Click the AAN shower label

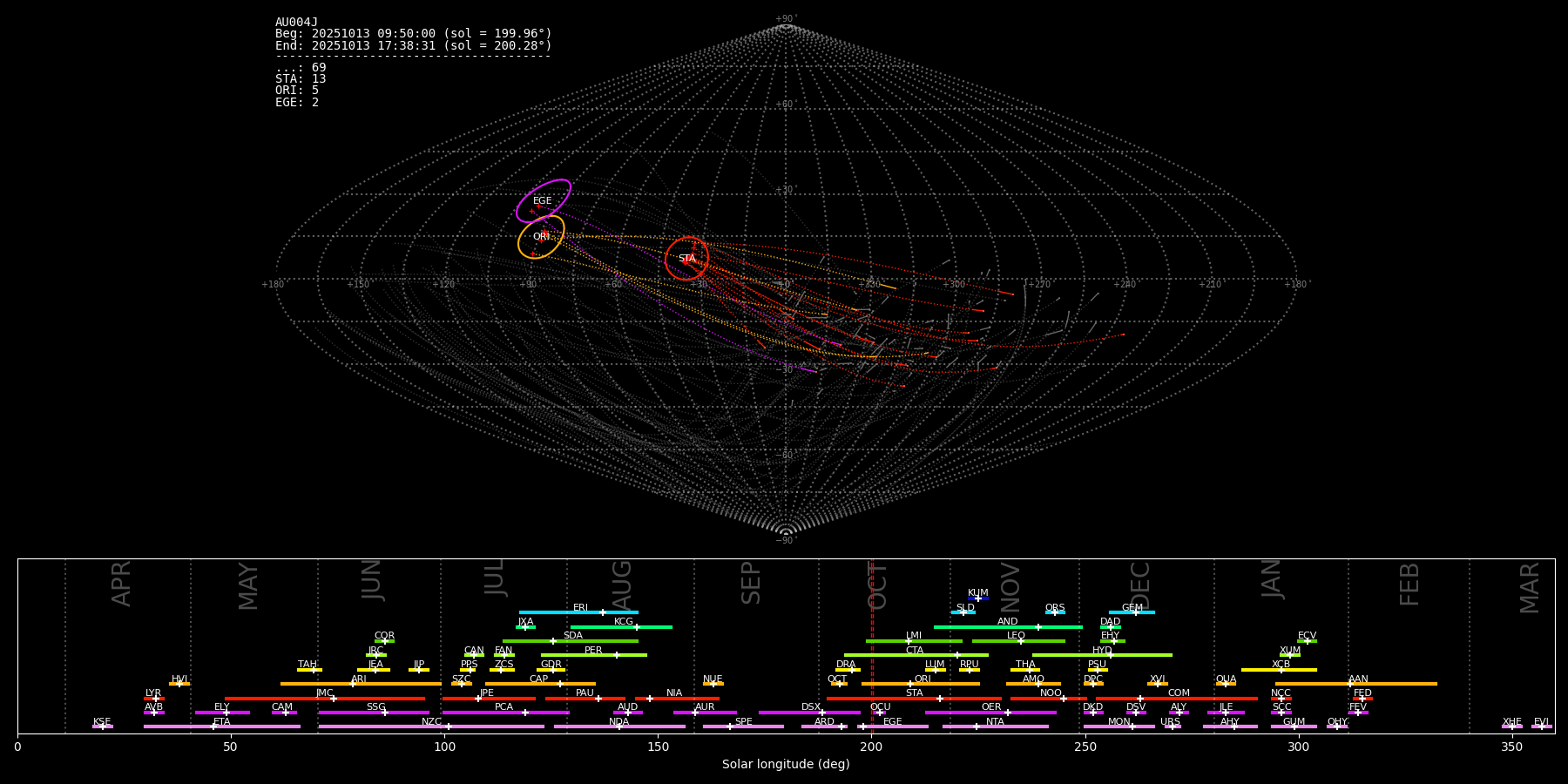coord(1358,679)
